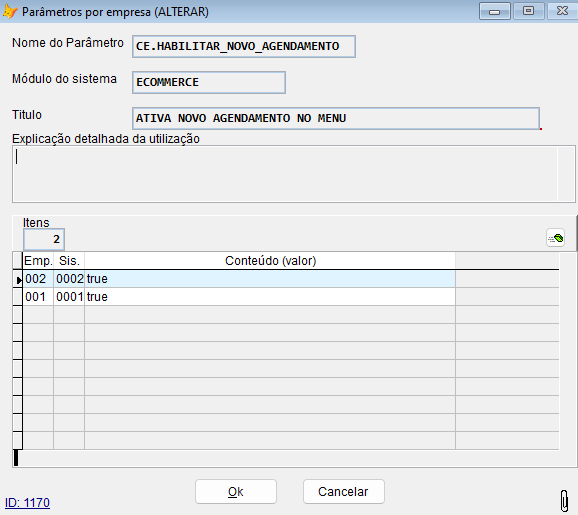Viewport: 578px width, 515px height.
Task: Minimize the Parâmetros por empresa window
Action: click(x=495, y=11)
